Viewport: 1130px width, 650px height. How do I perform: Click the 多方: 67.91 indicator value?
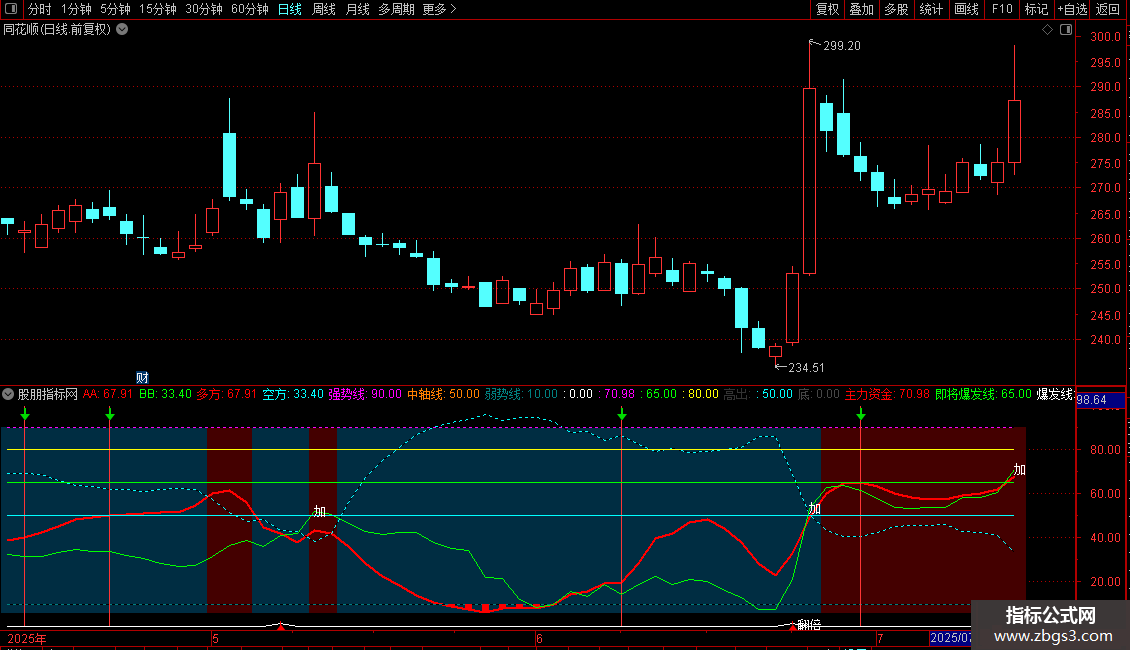pyautogui.click(x=226, y=394)
